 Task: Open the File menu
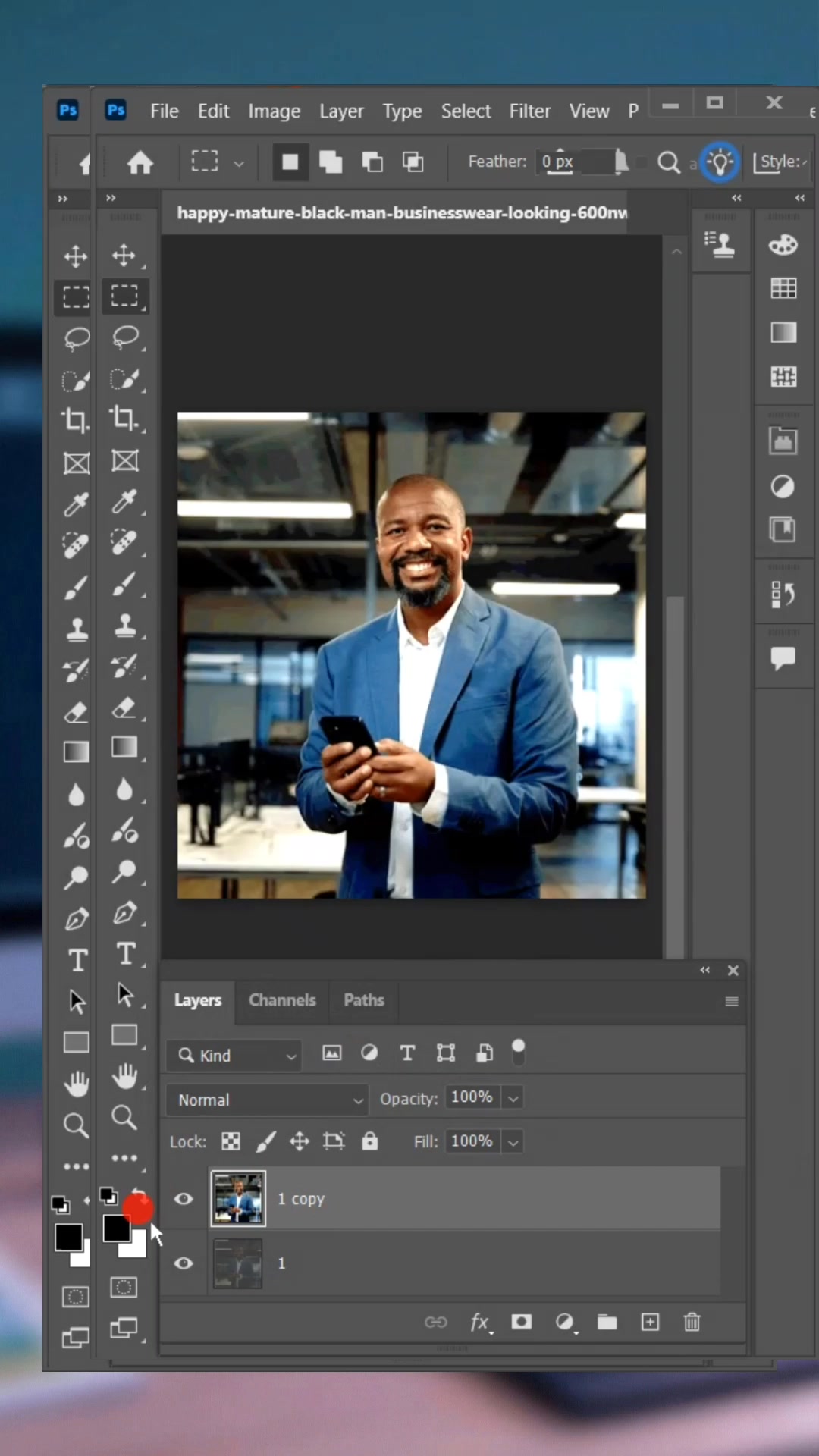(x=165, y=111)
